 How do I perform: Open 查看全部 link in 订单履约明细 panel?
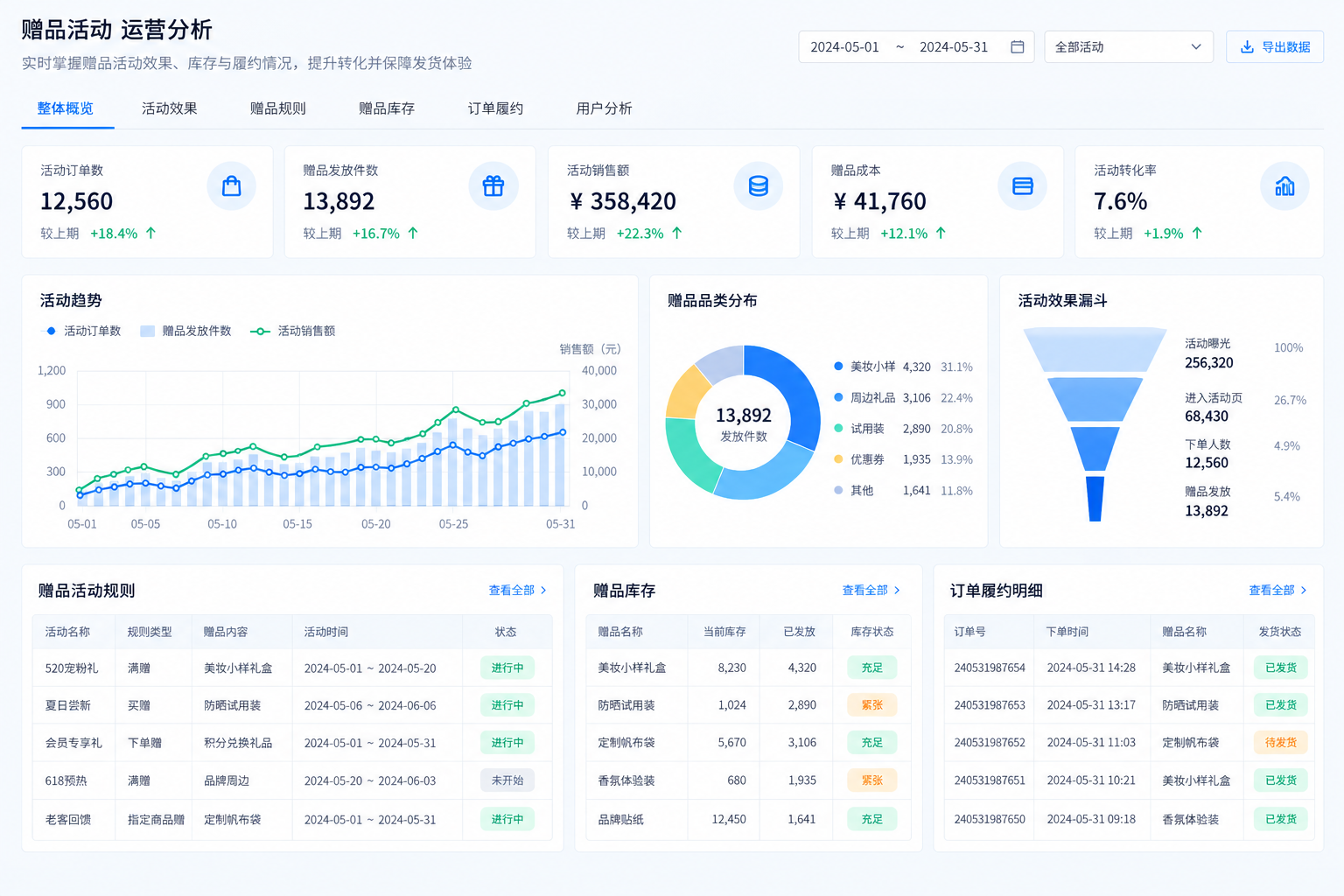[1278, 591]
